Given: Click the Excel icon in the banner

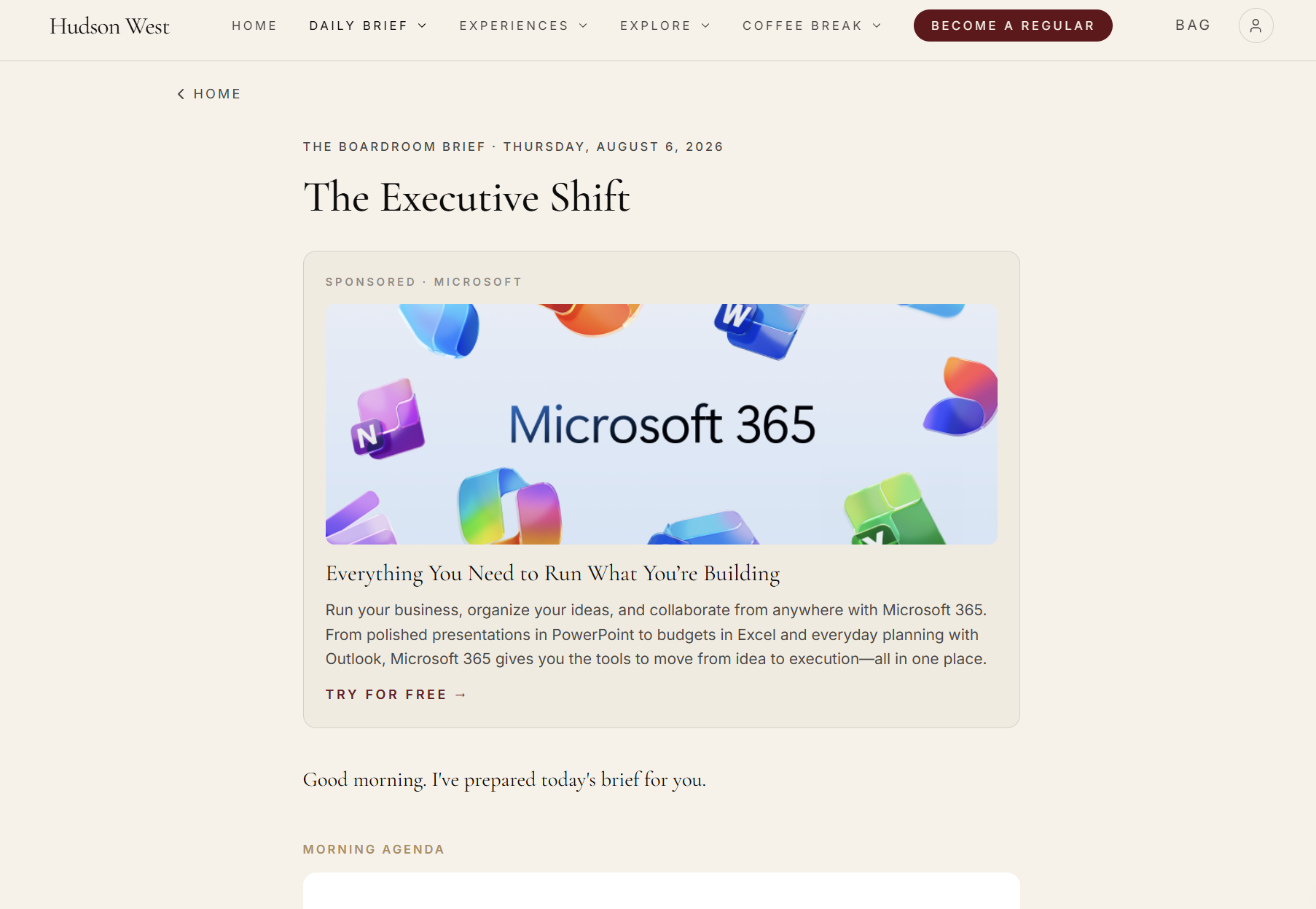Looking at the screenshot, I should (x=891, y=510).
